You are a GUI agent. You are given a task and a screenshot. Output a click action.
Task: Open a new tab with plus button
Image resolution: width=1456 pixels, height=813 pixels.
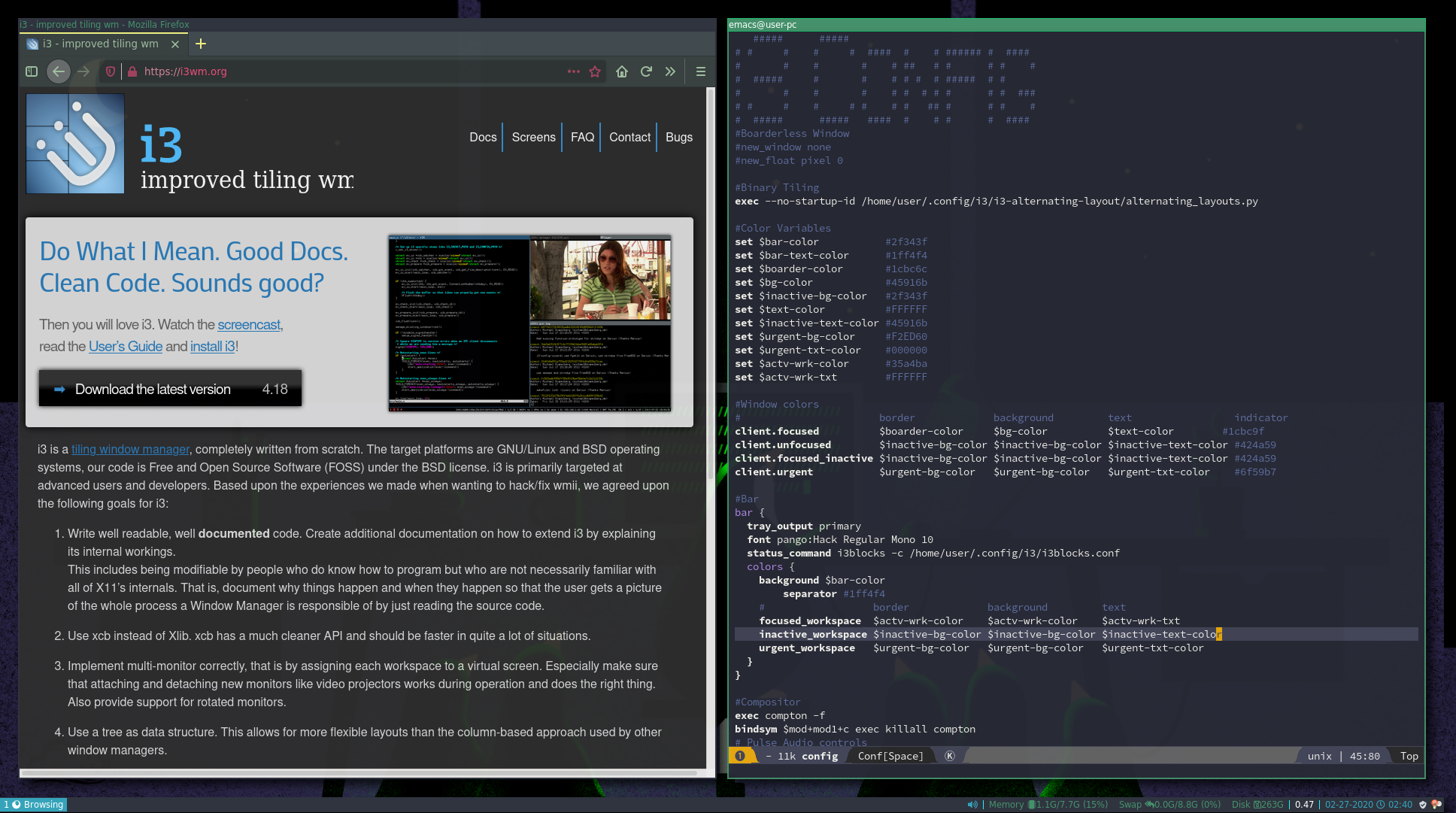201,44
